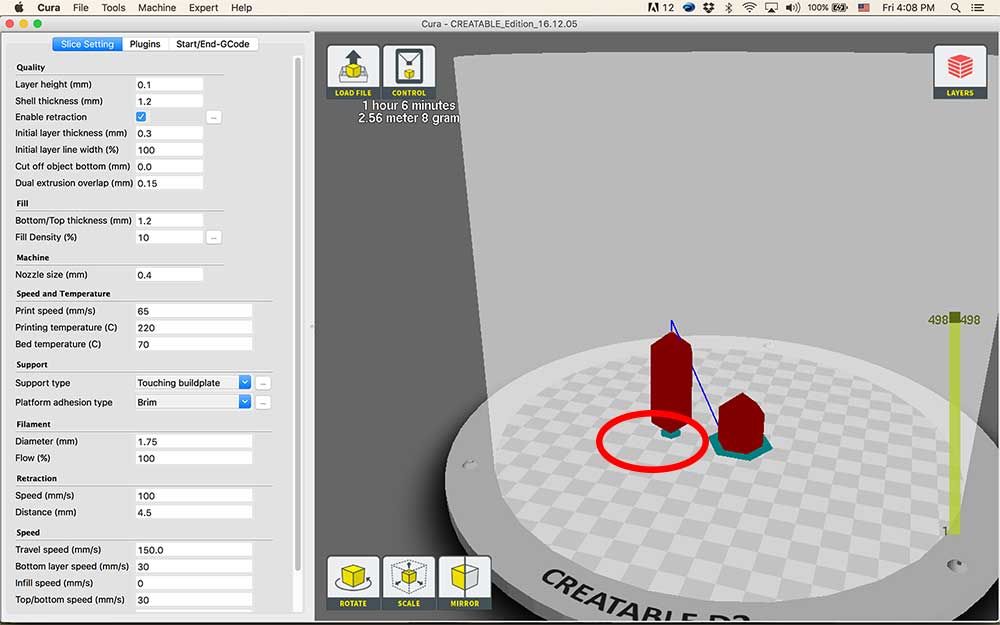Screen dimensions: 1000x625
Task: Click the Bed temperature input field
Action: click(194, 344)
